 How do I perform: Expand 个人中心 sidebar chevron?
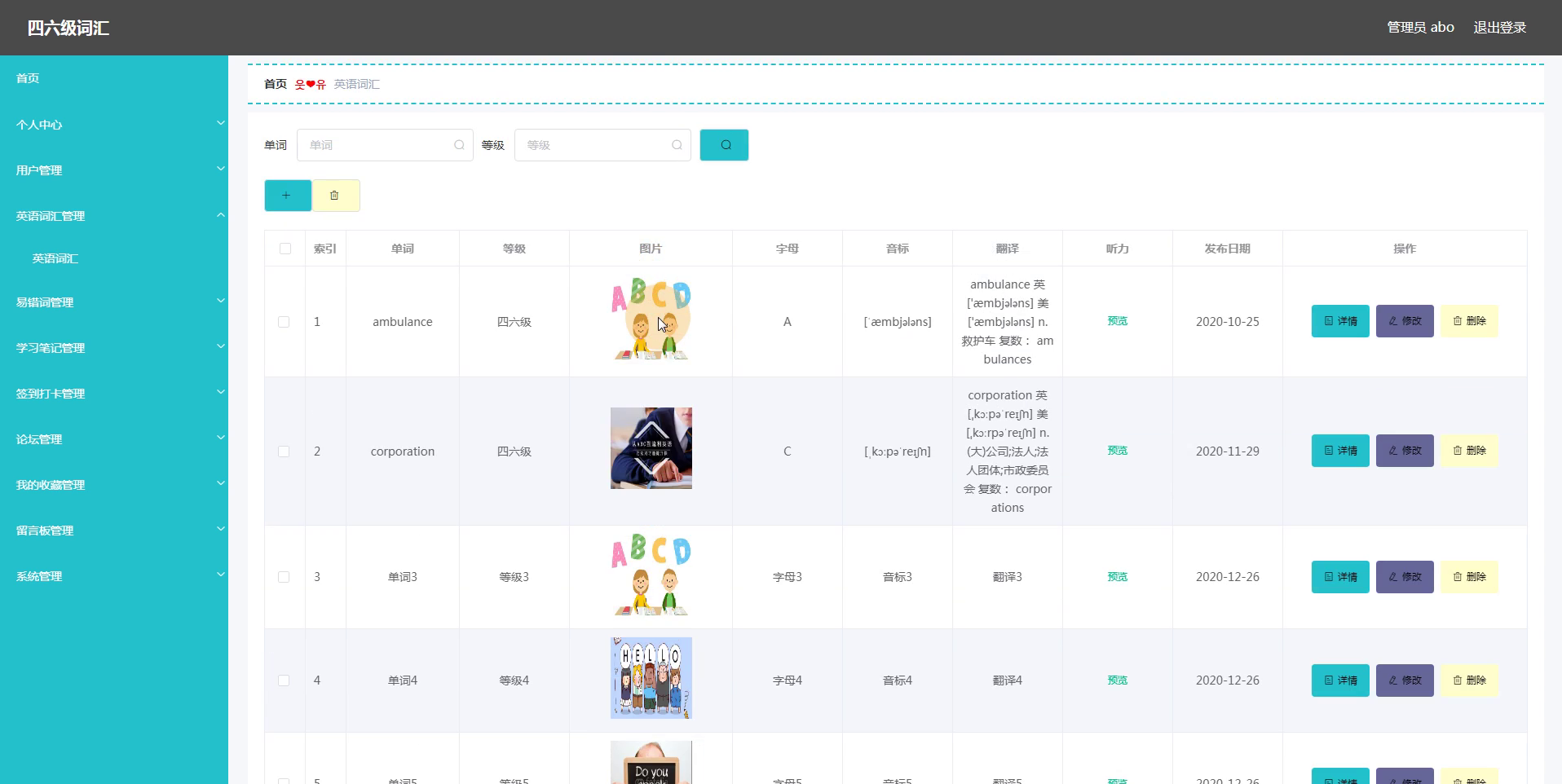pos(220,123)
